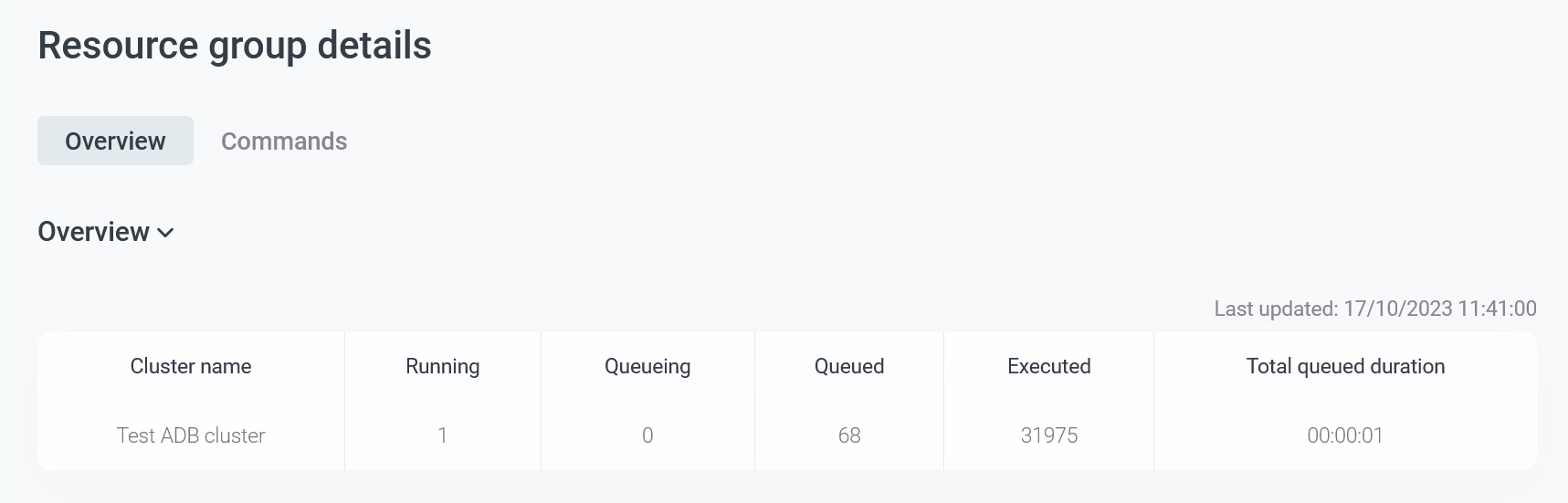1568x503 pixels.
Task: Click the Queueing column header
Action: pyautogui.click(x=647, y=366)
